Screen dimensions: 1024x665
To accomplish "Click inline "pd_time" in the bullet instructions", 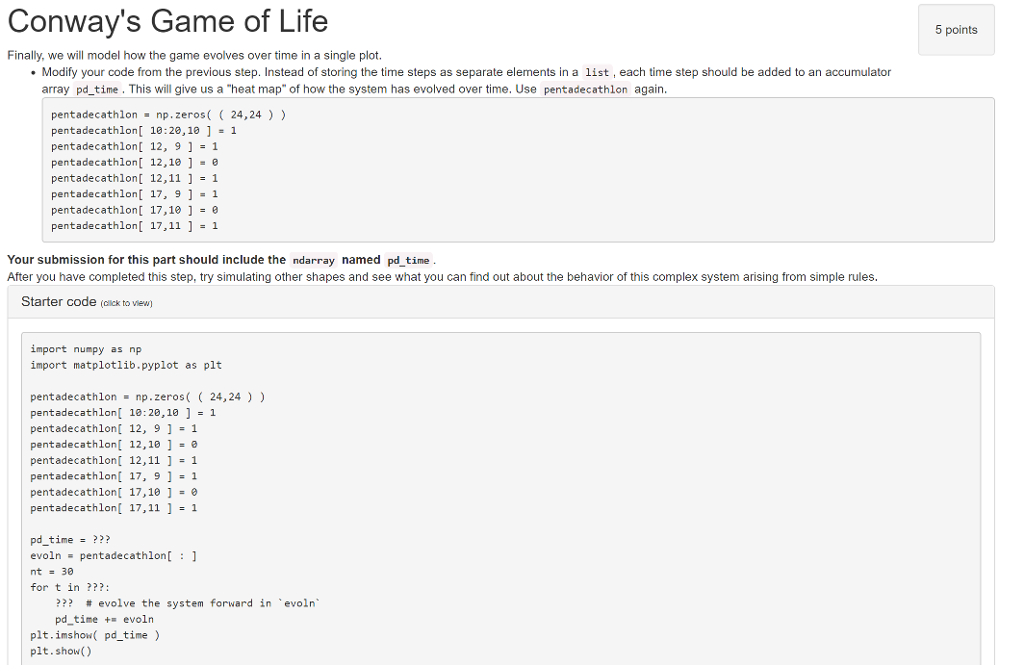I will click(96, 90).
